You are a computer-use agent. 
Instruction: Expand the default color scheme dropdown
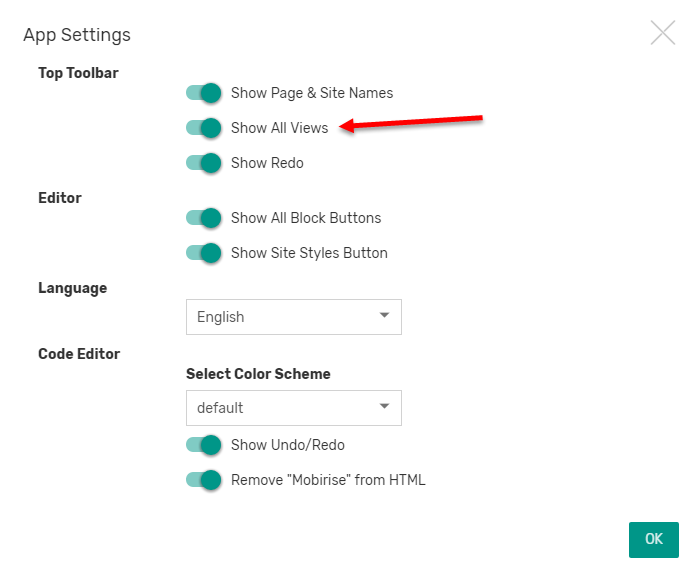294,408
